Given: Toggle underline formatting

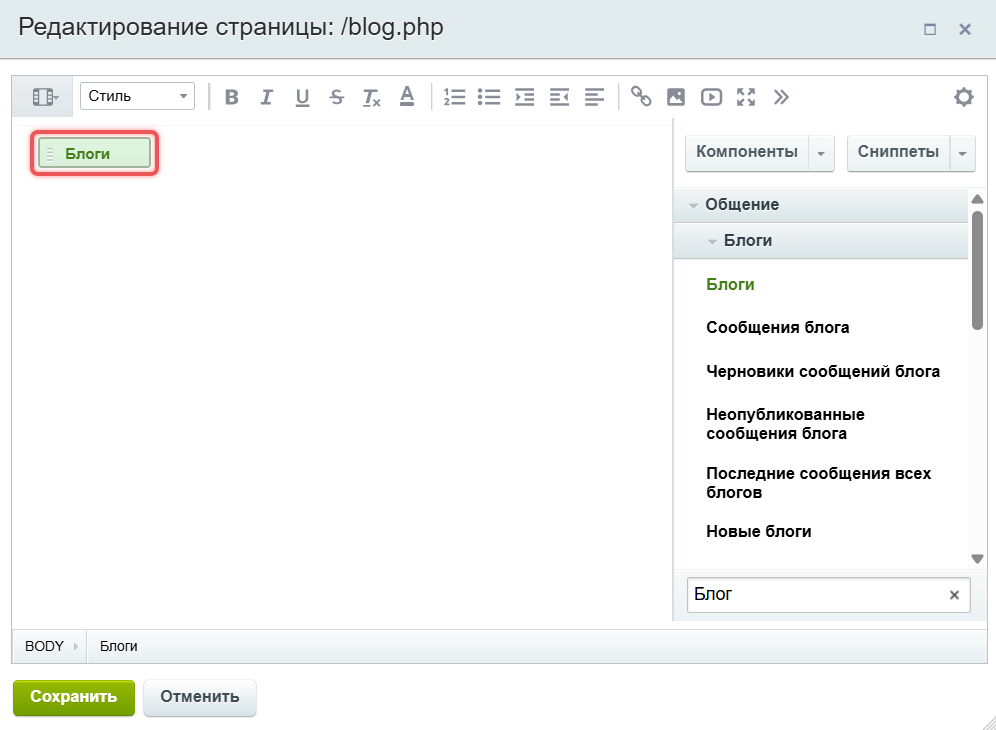Looking at the screenshot, I should 302,97.
